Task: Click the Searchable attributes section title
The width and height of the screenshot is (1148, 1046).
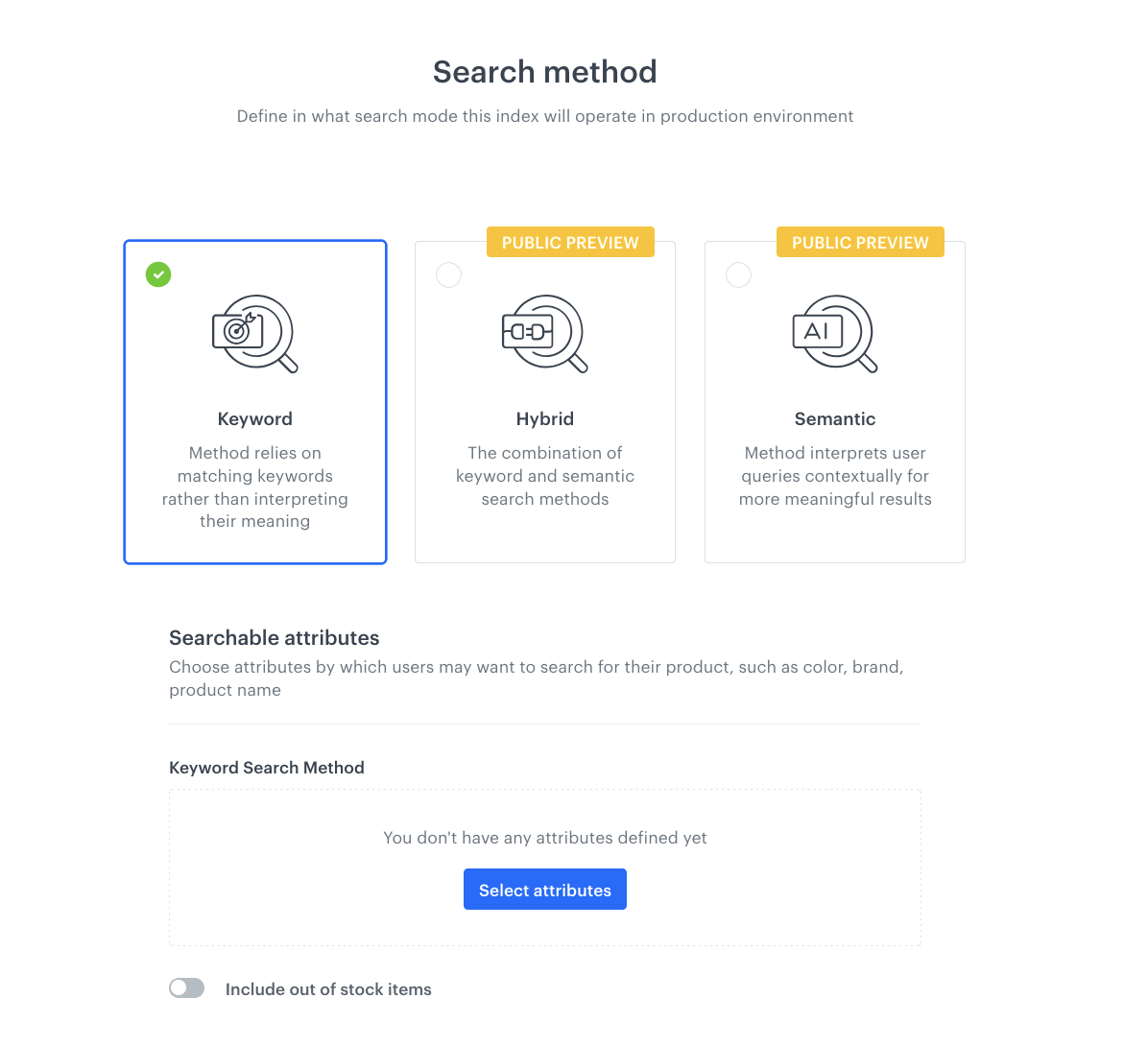Action: 274,637
